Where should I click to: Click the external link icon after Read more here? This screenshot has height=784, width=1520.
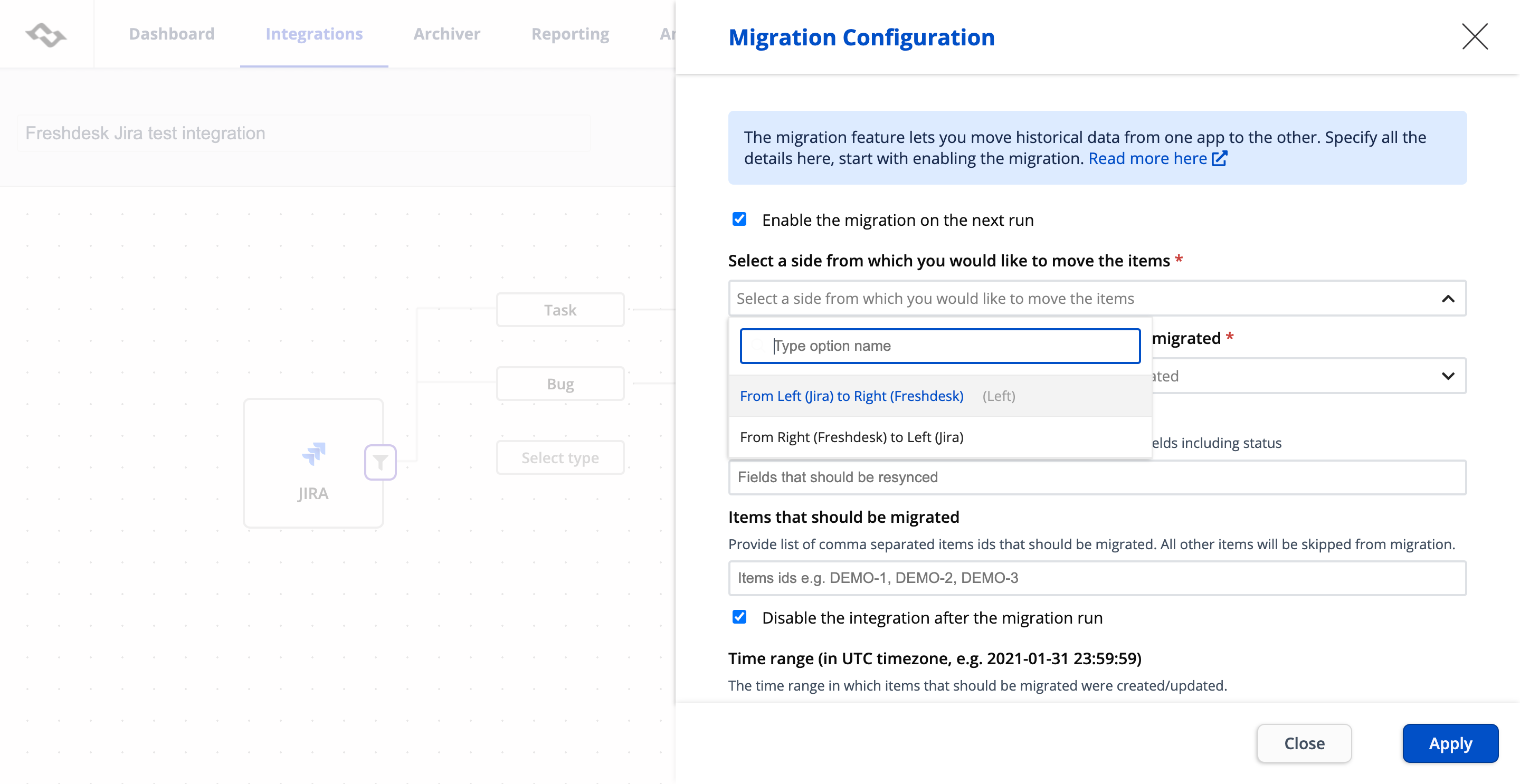(1220, 158)
